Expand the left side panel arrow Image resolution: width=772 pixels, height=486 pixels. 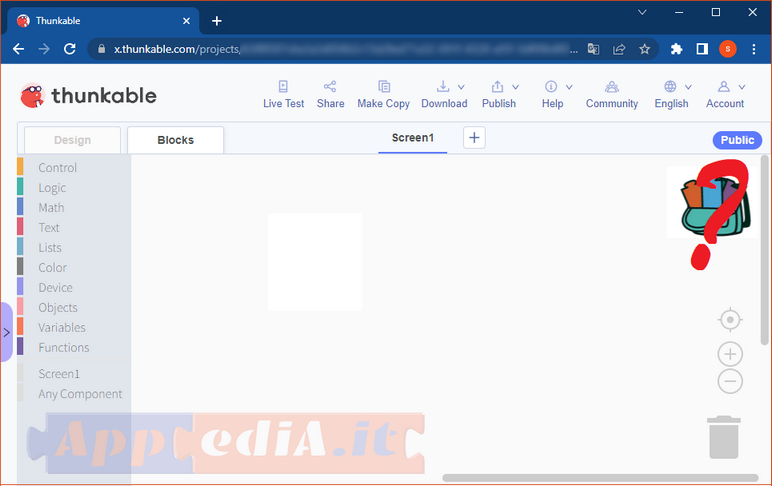pyautogui.click(x=6, y=332)
